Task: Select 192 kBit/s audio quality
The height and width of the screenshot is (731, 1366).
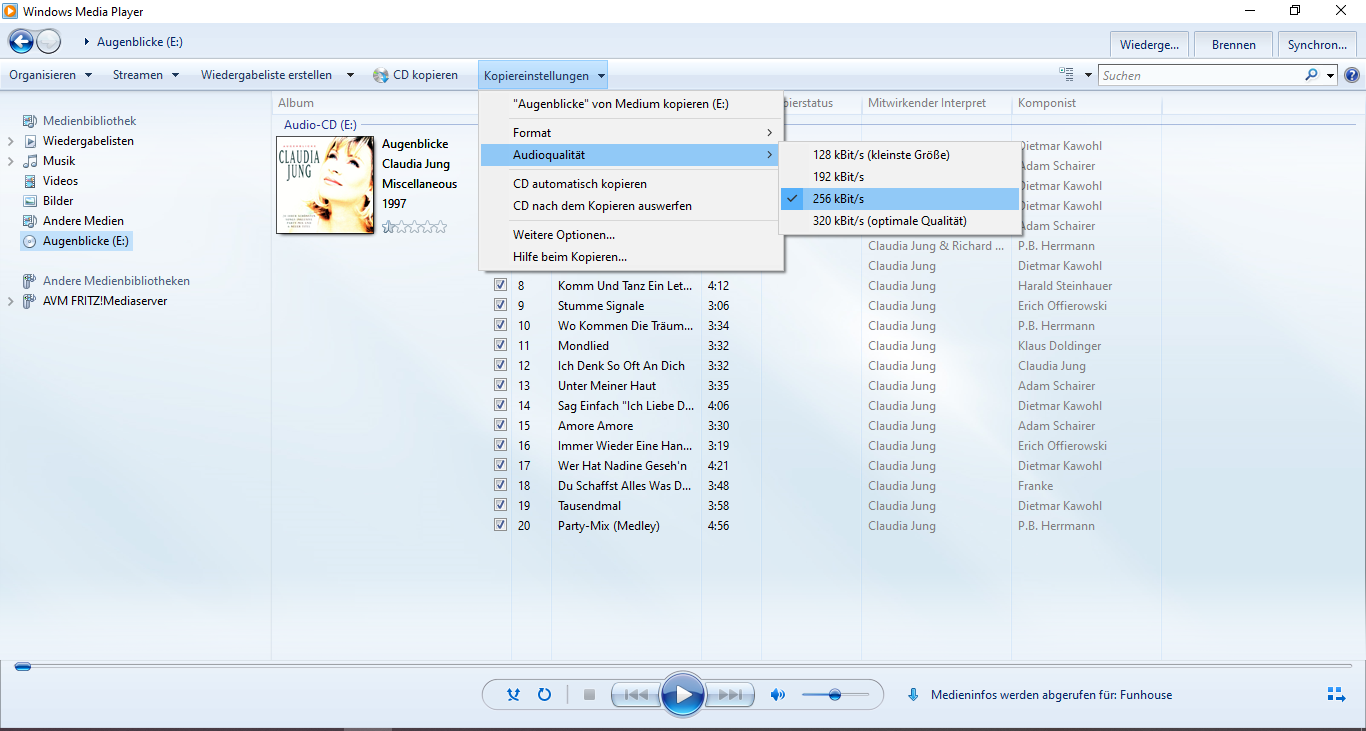Action: click(x=900, y=177)
